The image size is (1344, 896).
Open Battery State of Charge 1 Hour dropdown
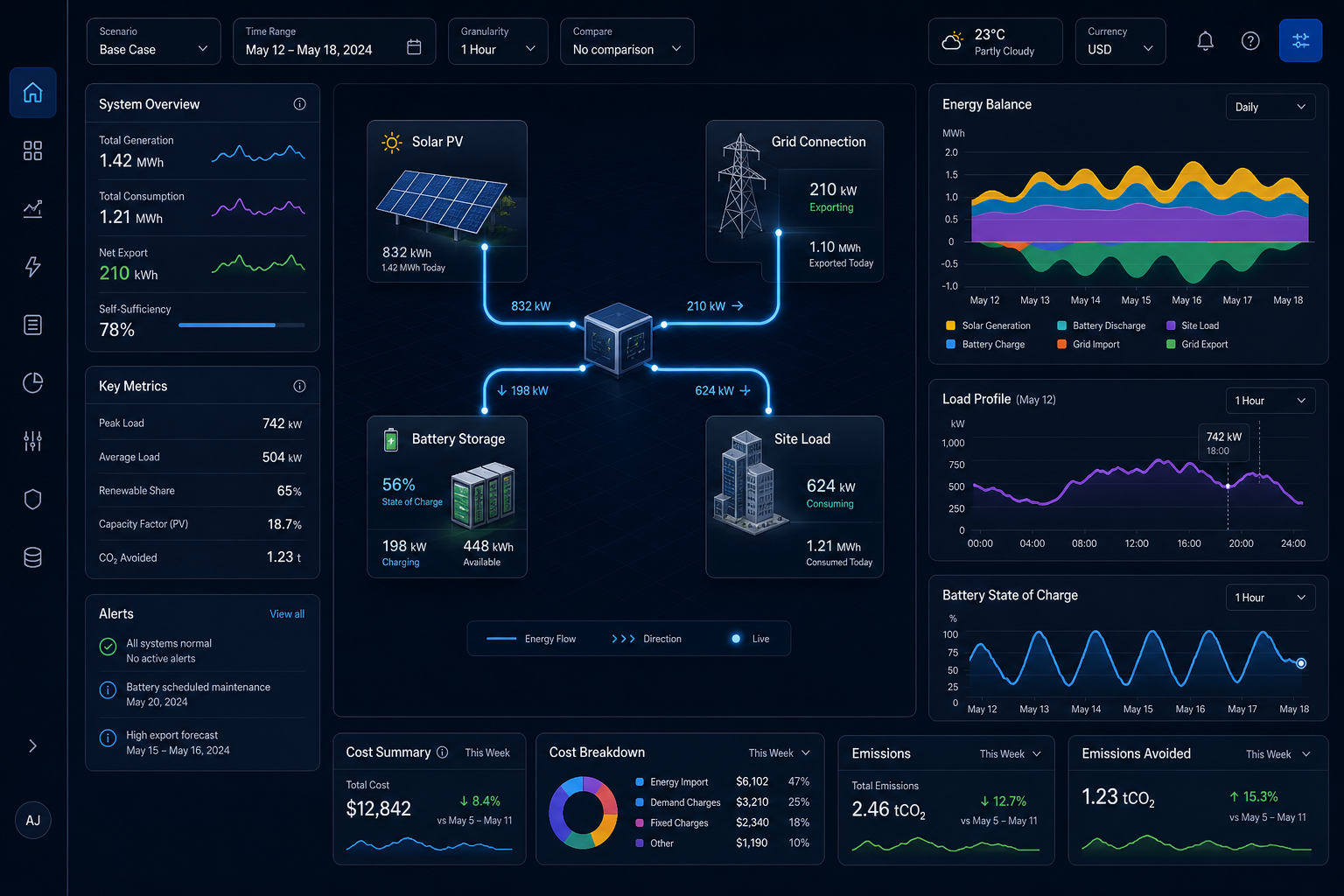1270,598
